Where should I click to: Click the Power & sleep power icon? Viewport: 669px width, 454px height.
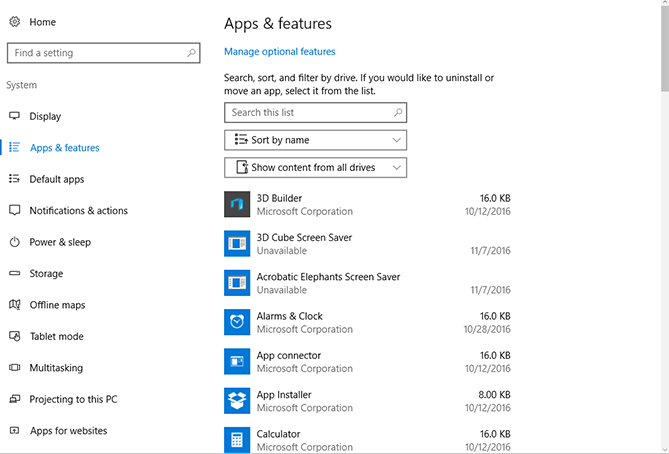click(15, 242)
